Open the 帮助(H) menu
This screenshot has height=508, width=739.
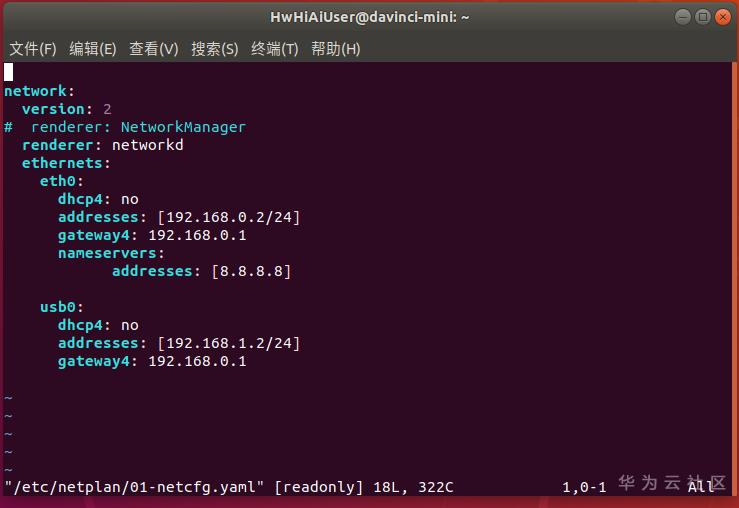click(336, 48)
